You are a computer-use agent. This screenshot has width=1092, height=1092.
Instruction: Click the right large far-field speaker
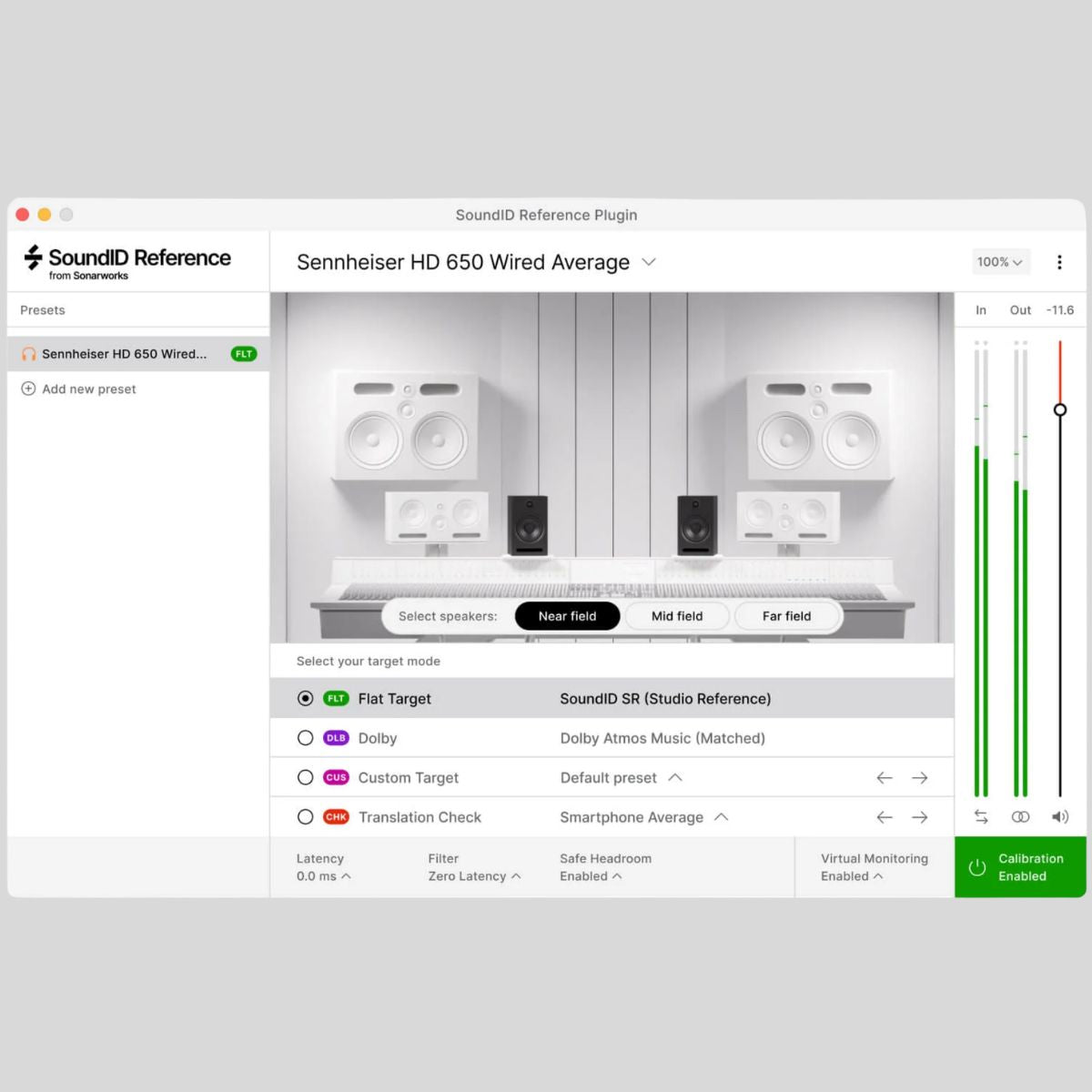[819, 425]
